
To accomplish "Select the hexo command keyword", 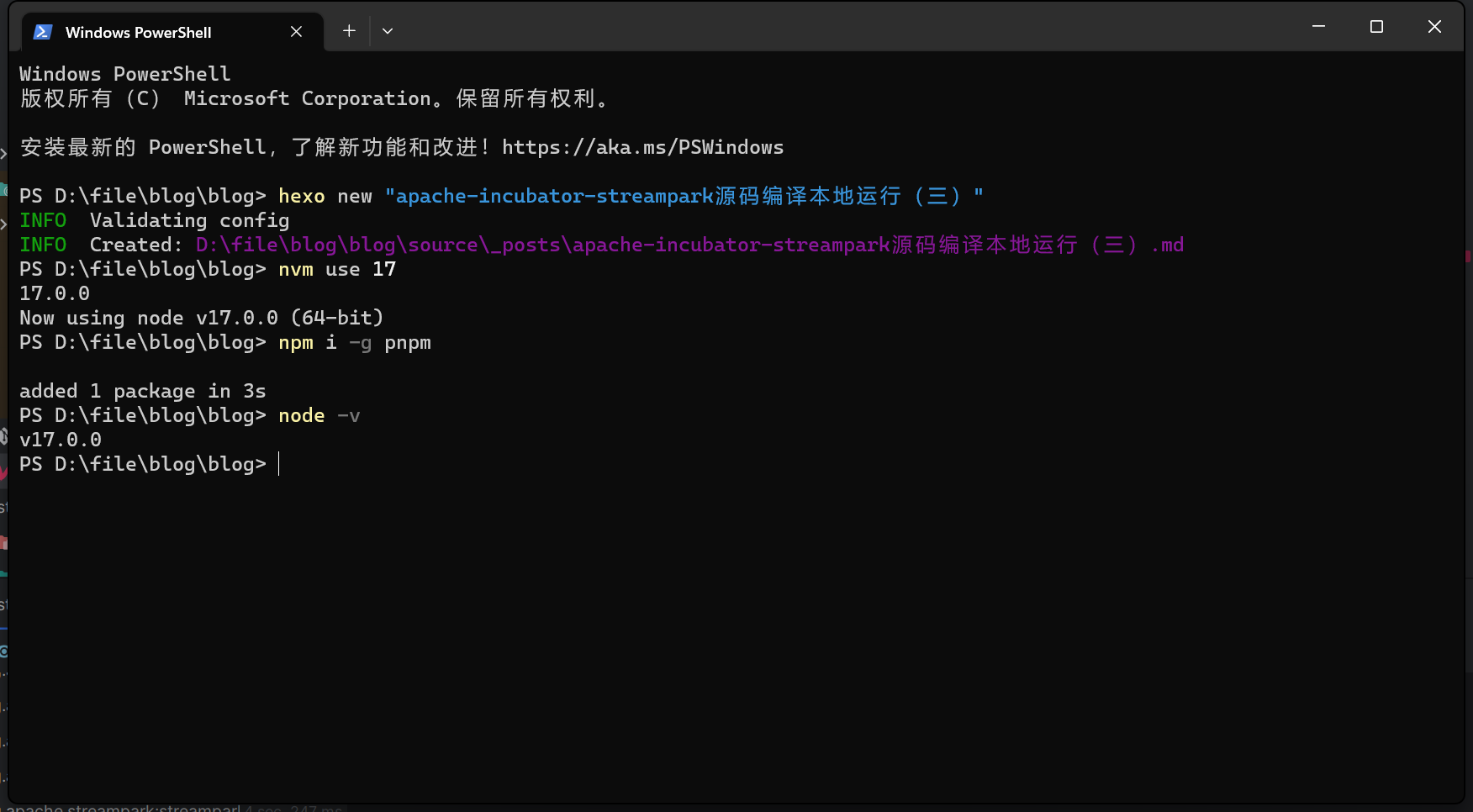I will tap(301, 196).
